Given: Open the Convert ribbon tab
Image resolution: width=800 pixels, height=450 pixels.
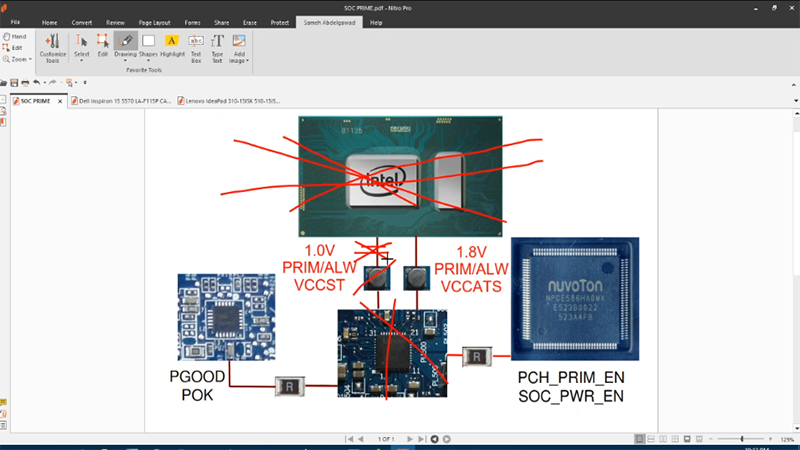Looking at the screenshot, I should pos(82,22).
